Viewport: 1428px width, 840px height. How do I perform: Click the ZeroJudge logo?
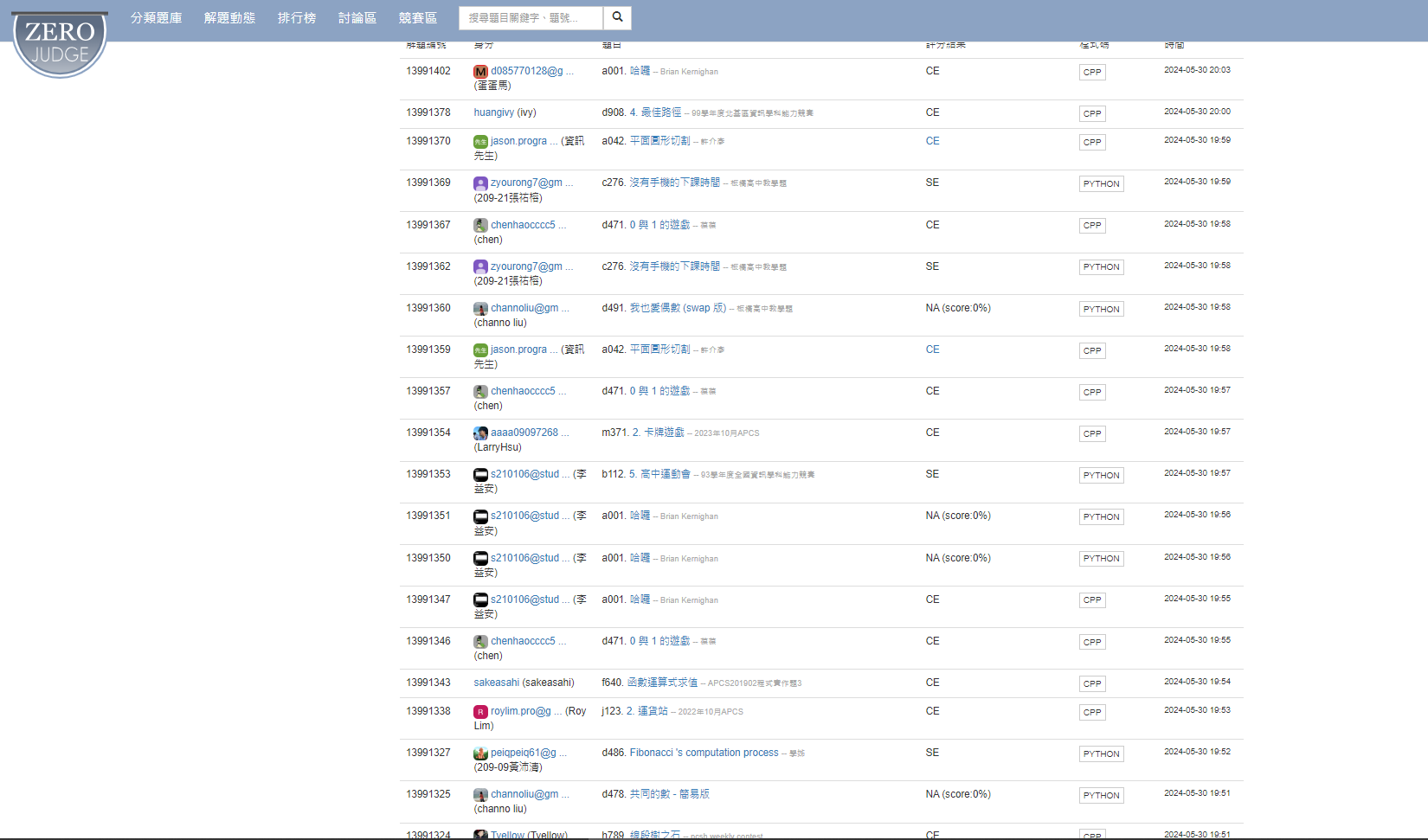pyautogui.click(x=60, y=43)
